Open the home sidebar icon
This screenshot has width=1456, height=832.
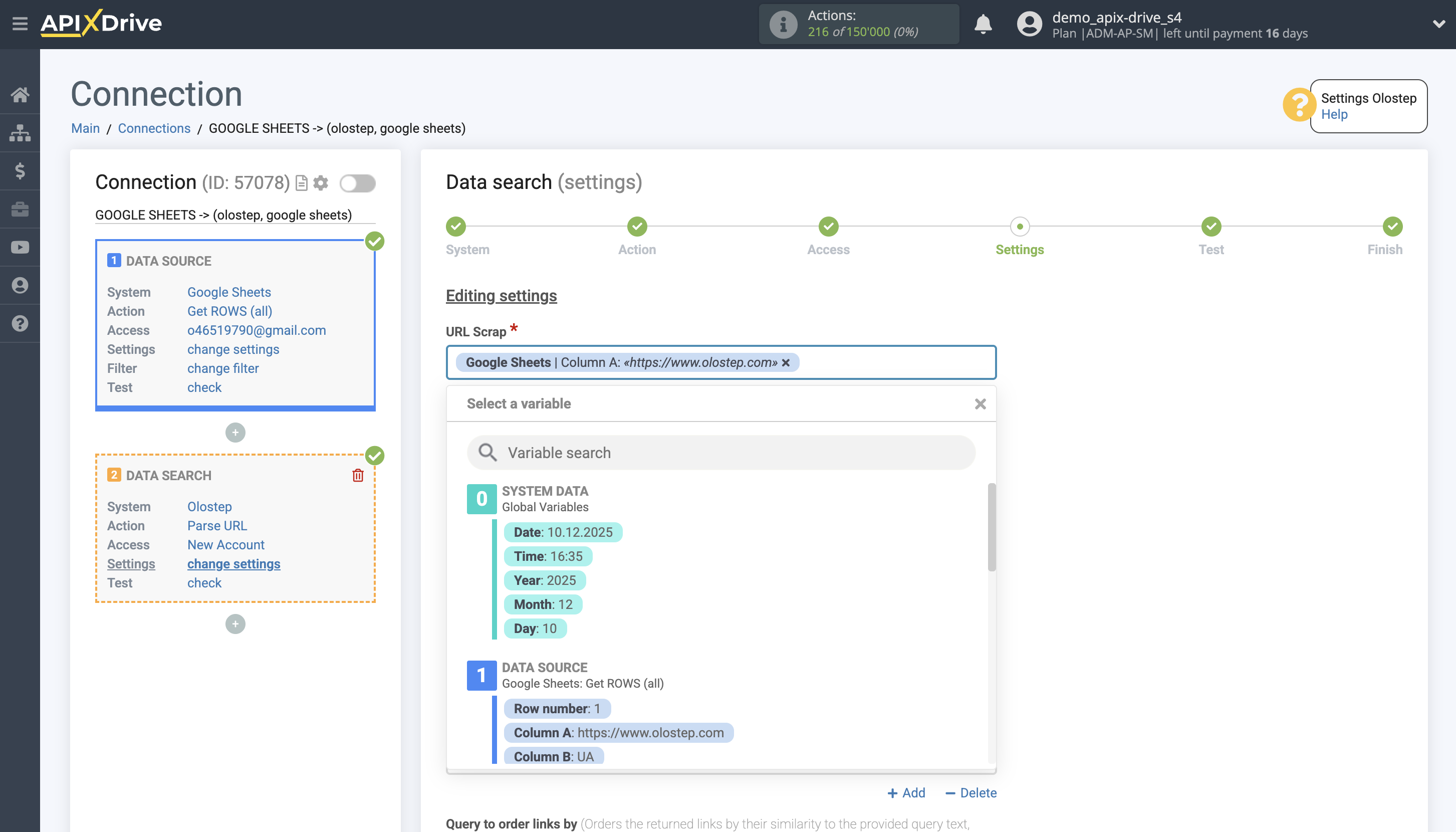click(20, 95)
